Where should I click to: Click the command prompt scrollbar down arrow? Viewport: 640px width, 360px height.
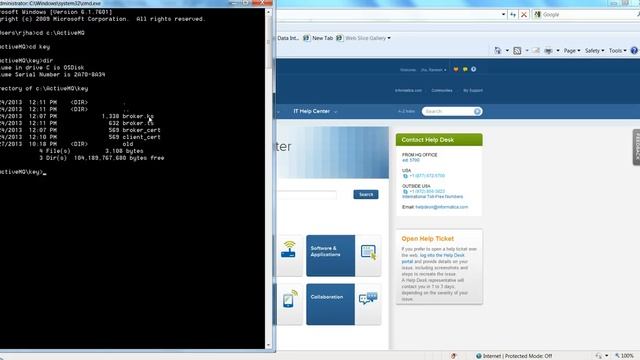click(x=268, y=345)
